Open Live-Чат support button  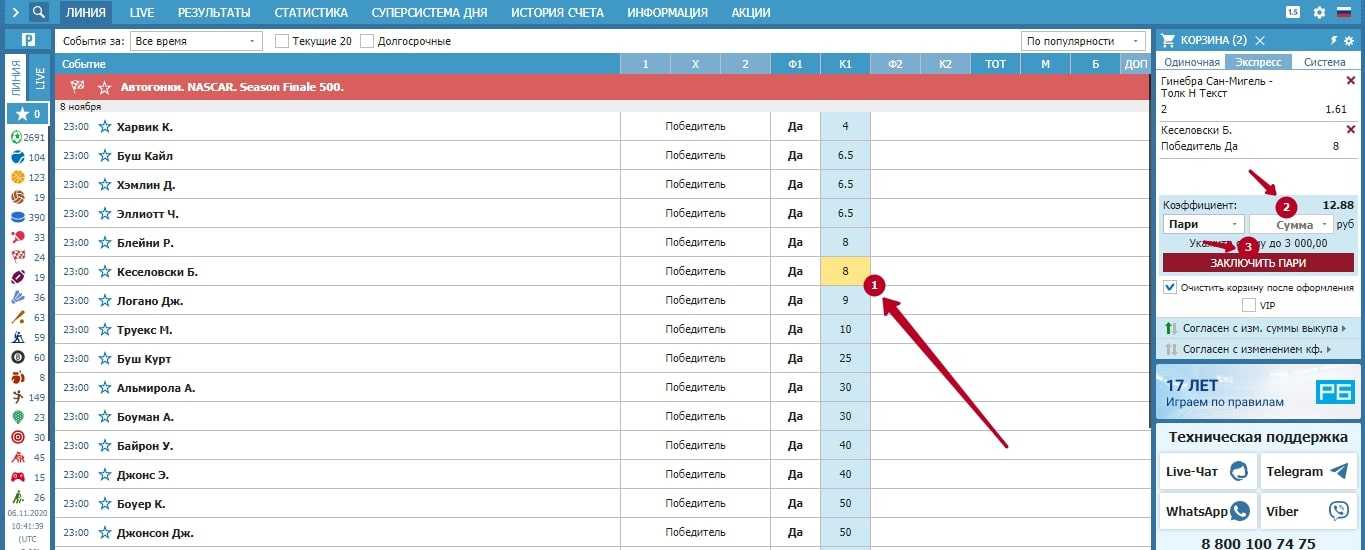coord(1208,472)
